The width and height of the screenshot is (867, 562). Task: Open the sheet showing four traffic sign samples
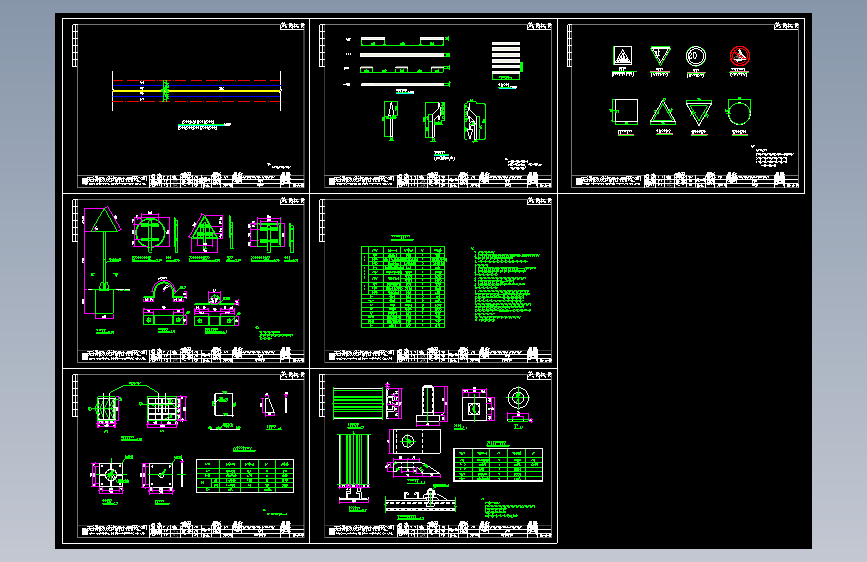point(681,106)
